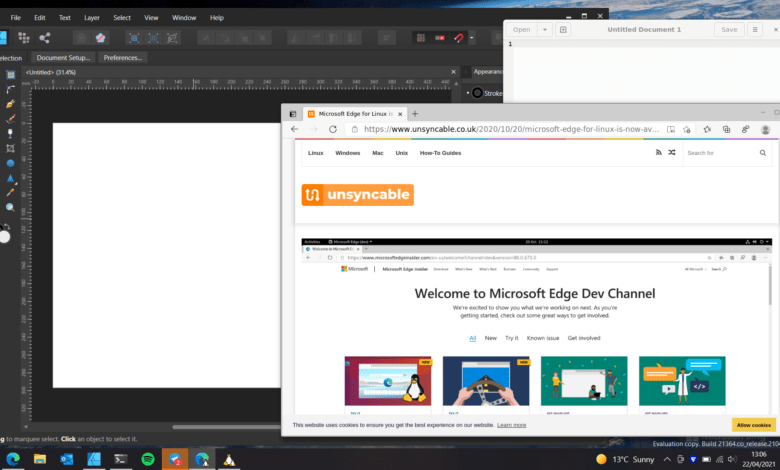
Task: Open Outlook from the taskbar
Action: coord(67,459)
